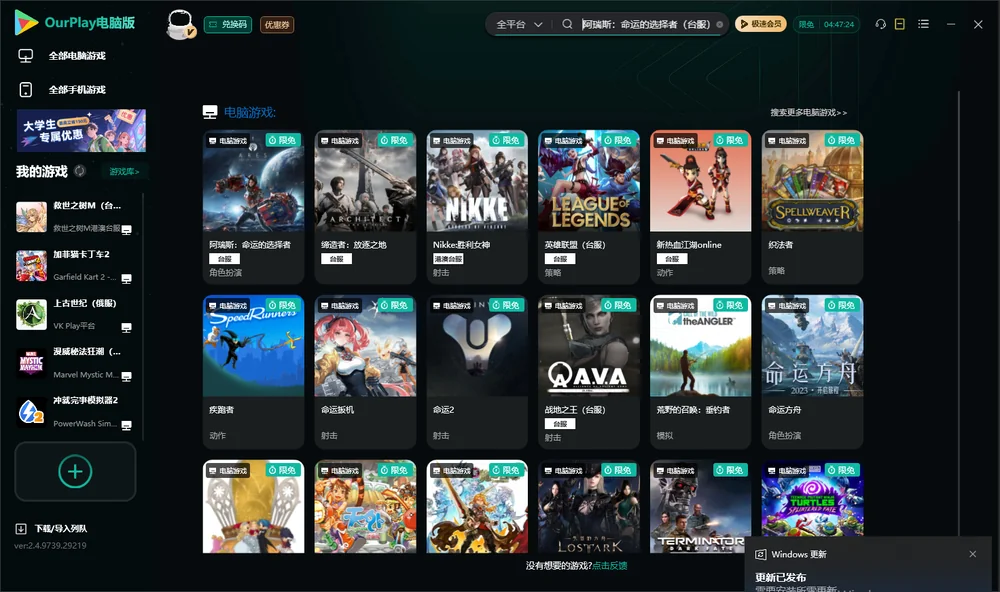Select the 命运扳机 game card
The height and width of the screenshot is (592, 1000).
(x=365, y=372)
